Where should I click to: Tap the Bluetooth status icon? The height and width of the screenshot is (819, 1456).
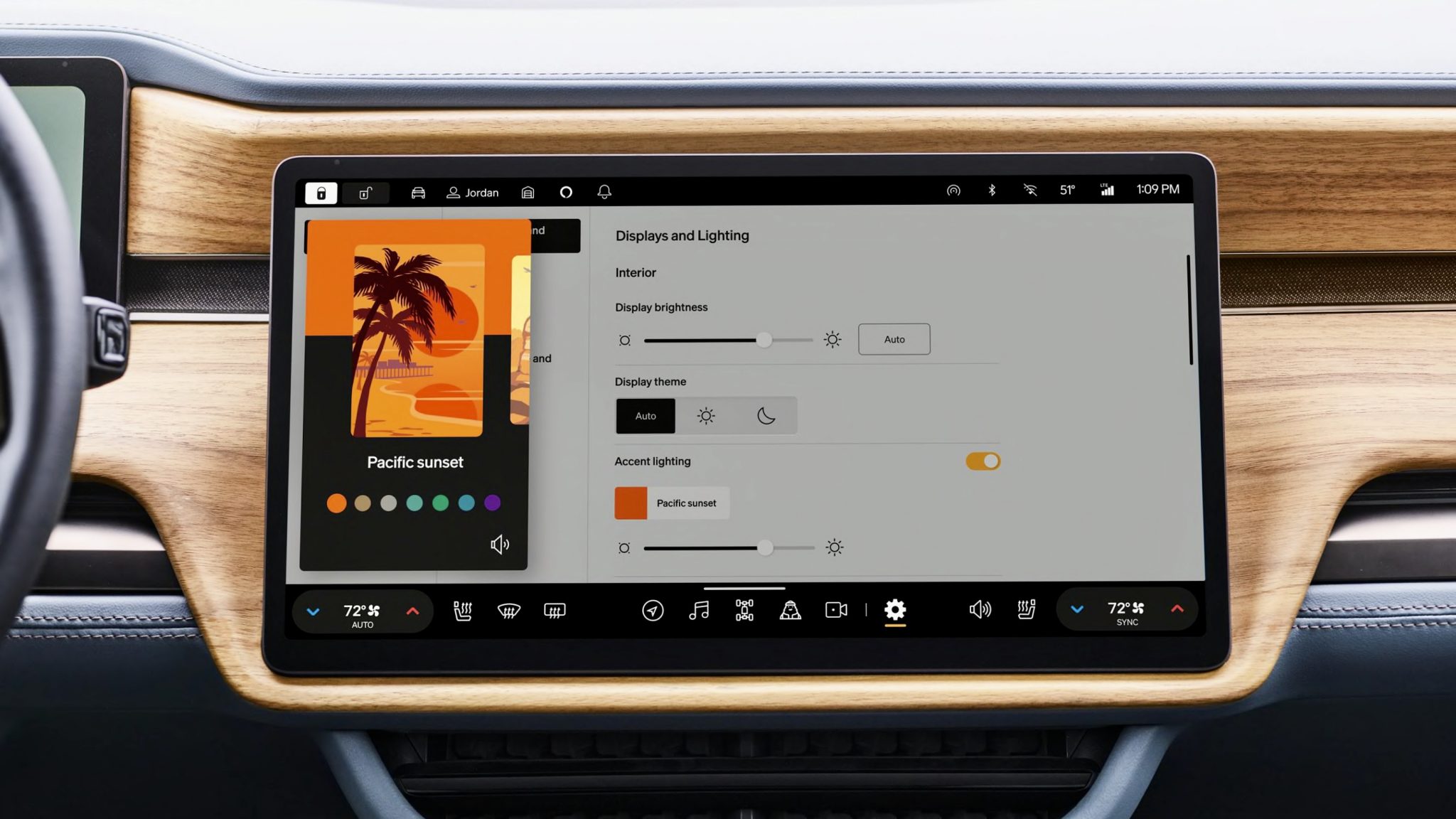[x=992, y=190]
